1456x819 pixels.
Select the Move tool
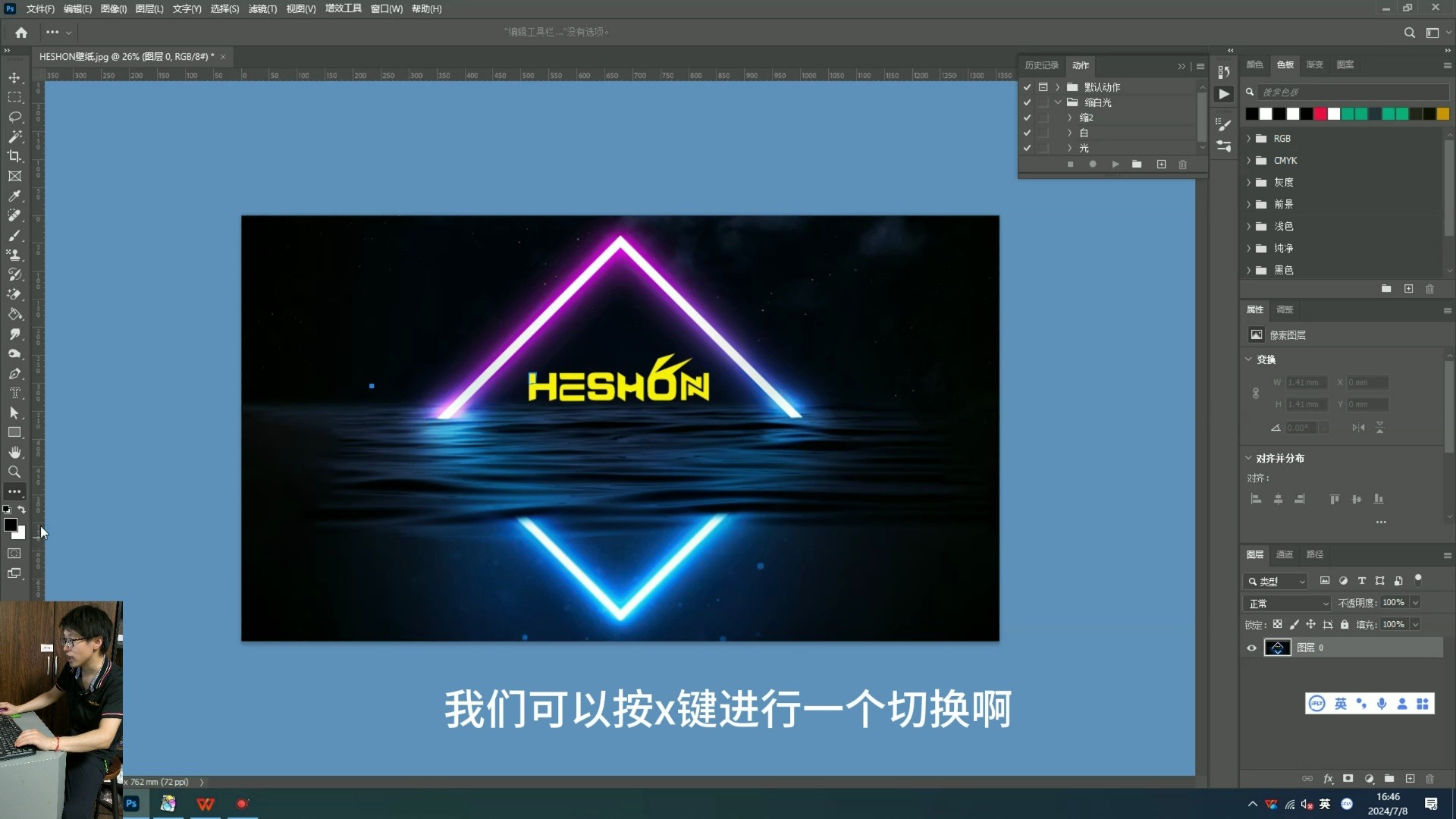pyautogui.click(x=14, y=77)
